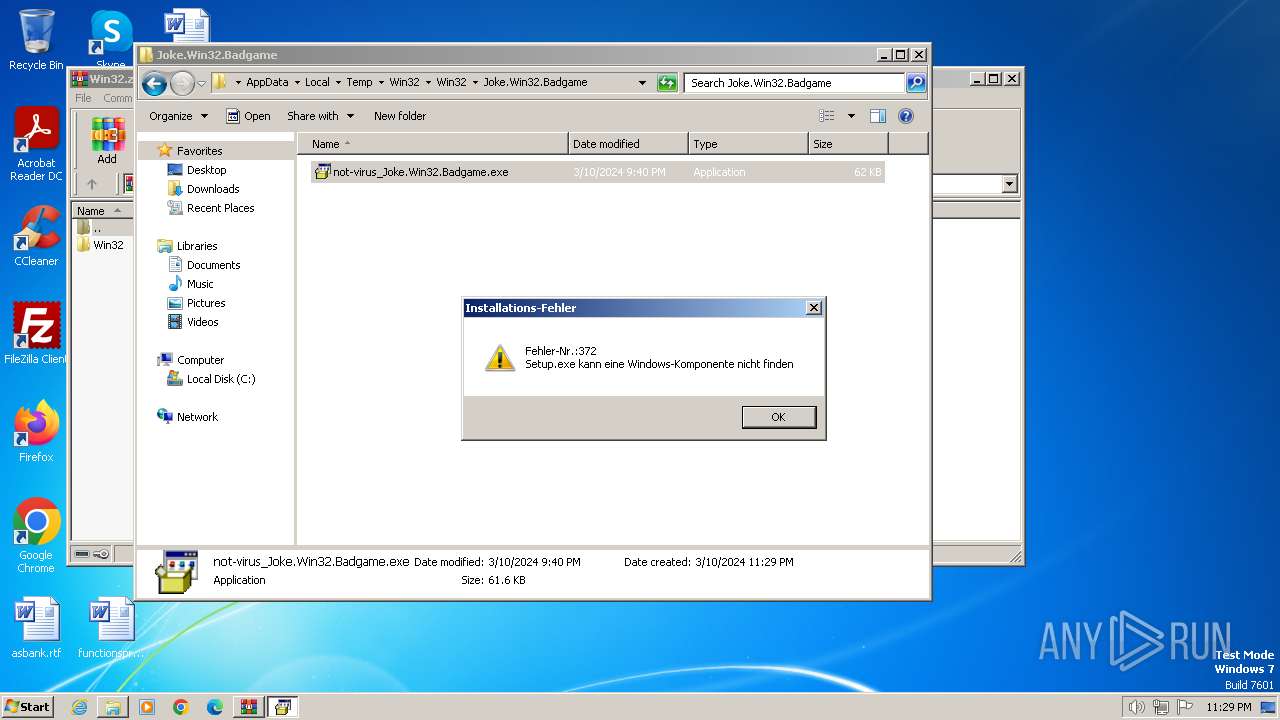Close the Installations-Fehler dialog with X
Viewport: 1280px width, 720px height.
point(814,308)
